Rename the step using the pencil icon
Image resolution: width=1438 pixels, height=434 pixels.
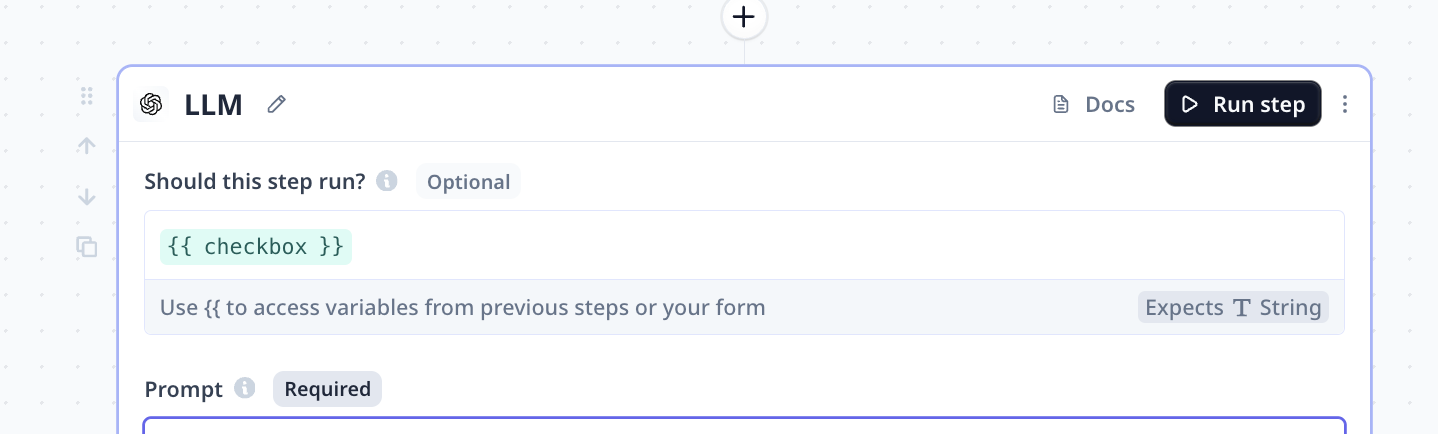click(277, 104)
